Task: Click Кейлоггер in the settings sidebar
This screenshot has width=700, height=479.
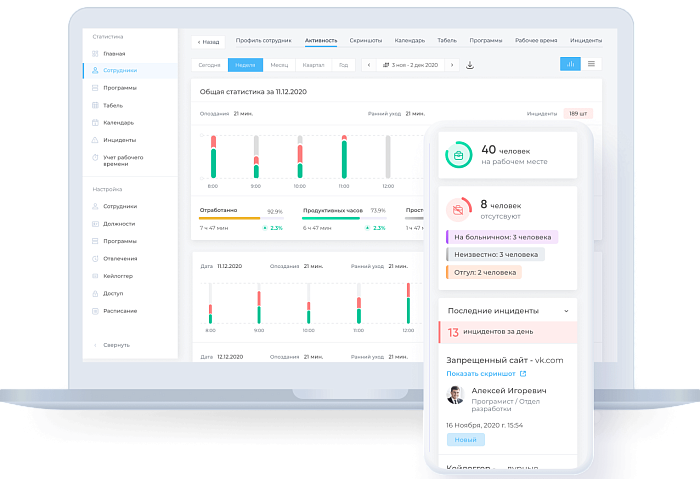Action: (x=118, y=275)
